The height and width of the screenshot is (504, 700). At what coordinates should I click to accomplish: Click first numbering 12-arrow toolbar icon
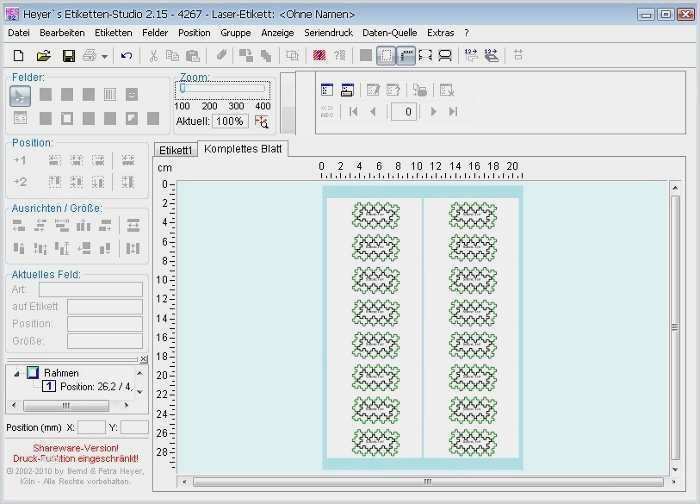[x=471, y=55]
